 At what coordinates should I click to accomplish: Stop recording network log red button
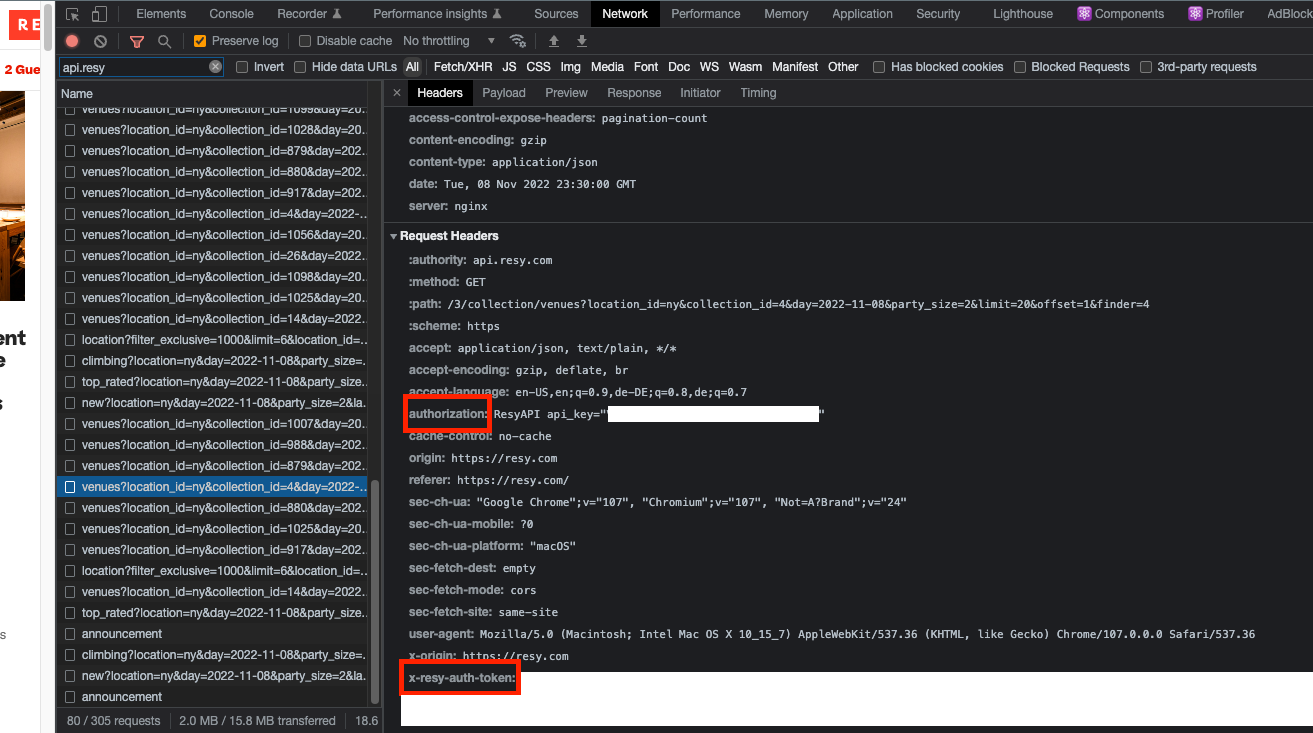click(72, 41)
